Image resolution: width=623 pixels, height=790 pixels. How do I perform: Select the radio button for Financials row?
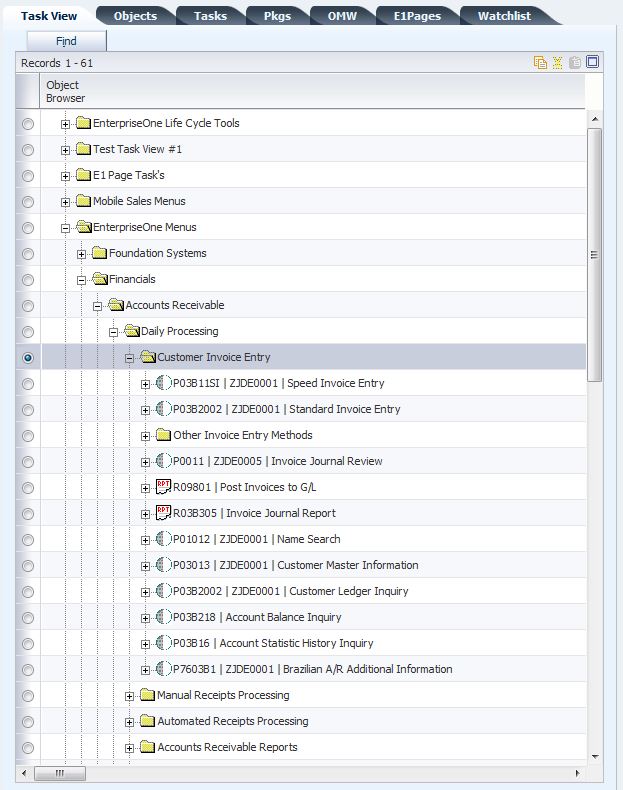click(28, 280)
